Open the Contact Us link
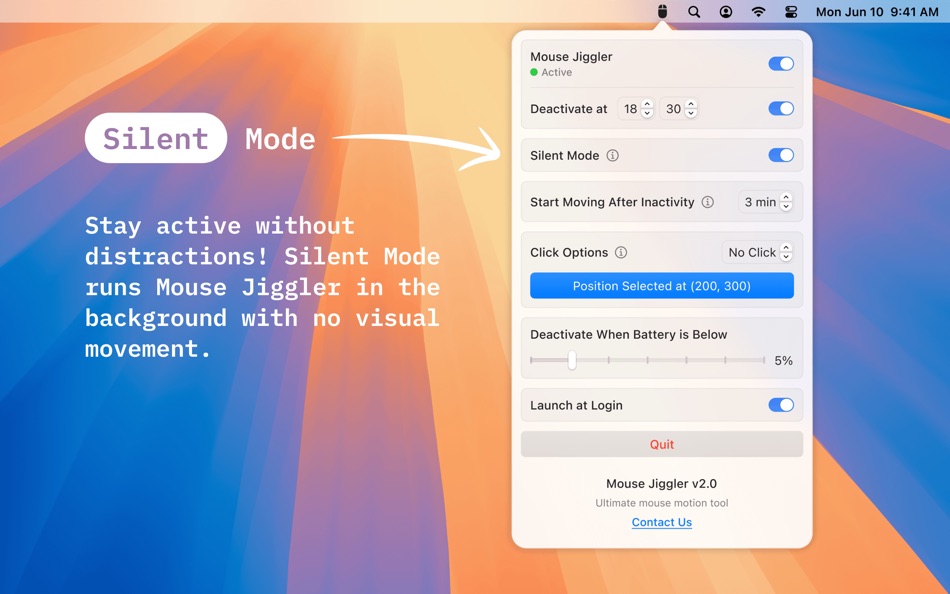This screenshot has width=950, height=594. coord(662,522)
